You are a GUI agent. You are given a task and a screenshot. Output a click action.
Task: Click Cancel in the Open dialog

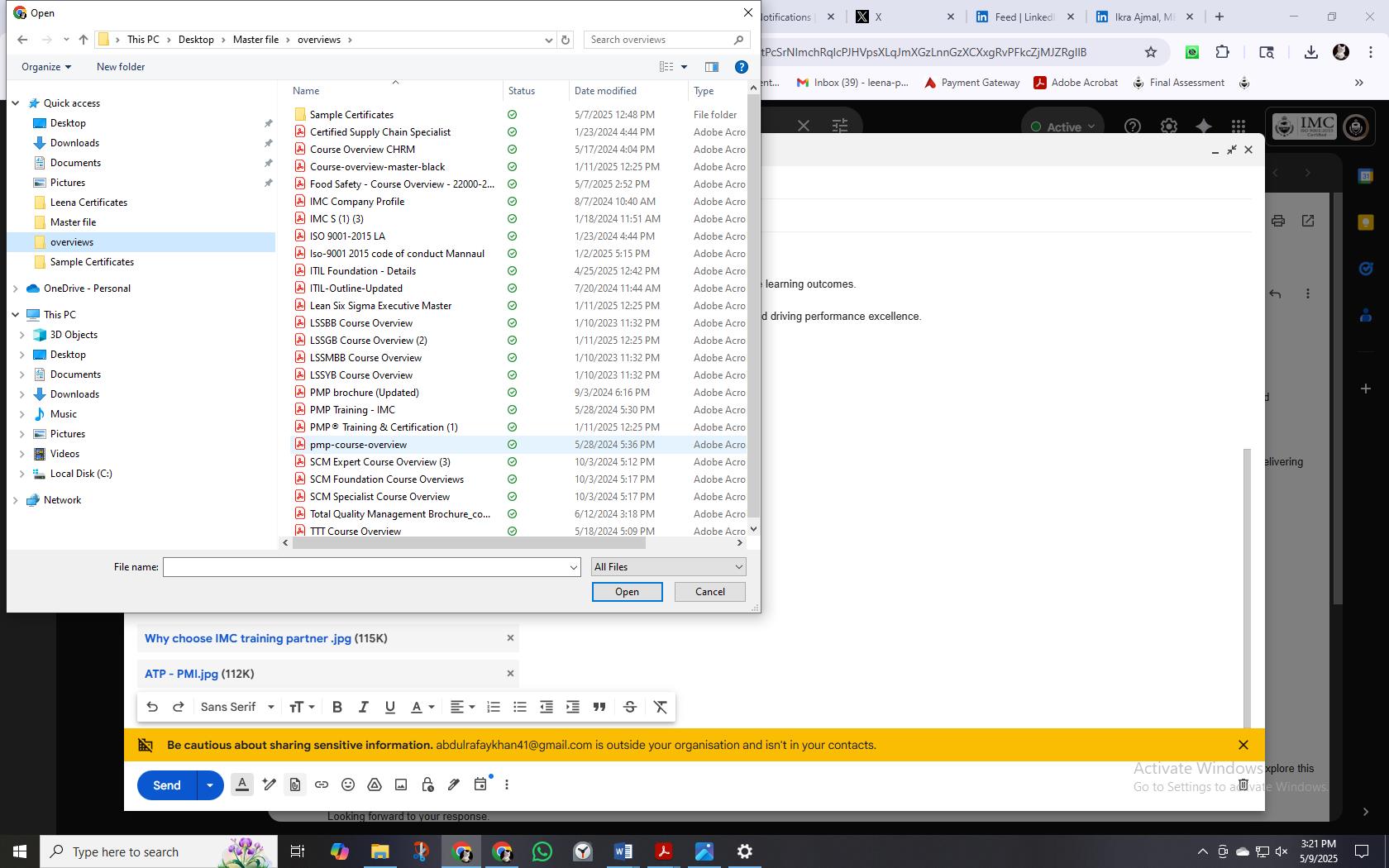point(710,592)
